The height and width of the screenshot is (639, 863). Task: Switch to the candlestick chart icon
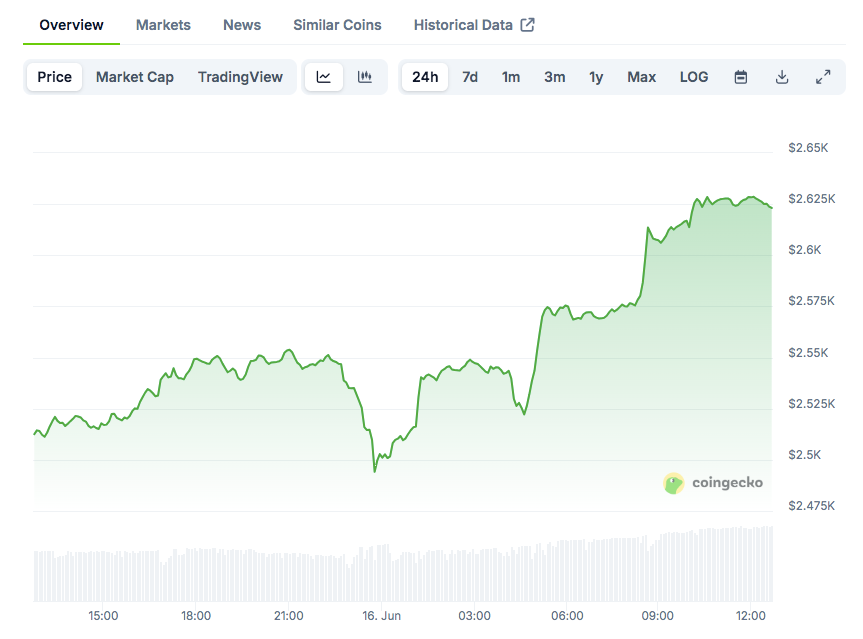click(x=366, y=76)
